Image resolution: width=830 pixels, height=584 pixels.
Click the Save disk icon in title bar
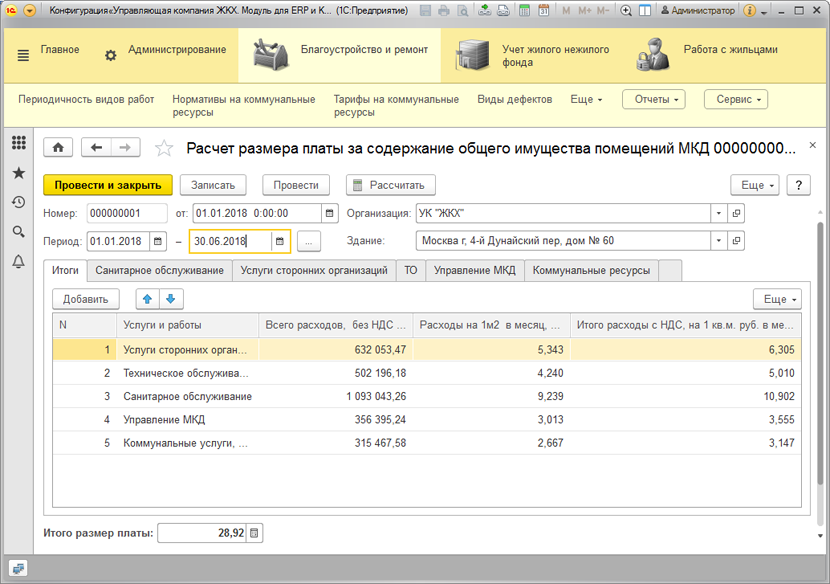tap(425, 11)
